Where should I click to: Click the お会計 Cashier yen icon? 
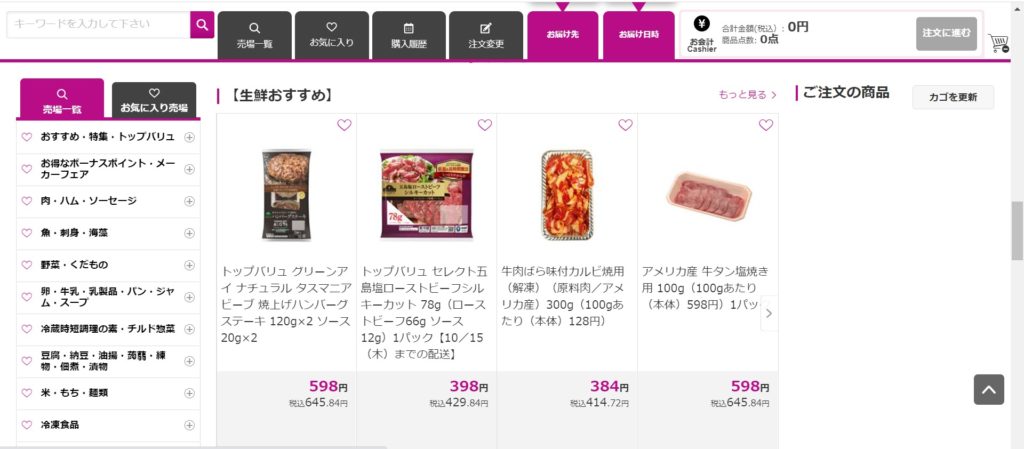tap(702, 24)
